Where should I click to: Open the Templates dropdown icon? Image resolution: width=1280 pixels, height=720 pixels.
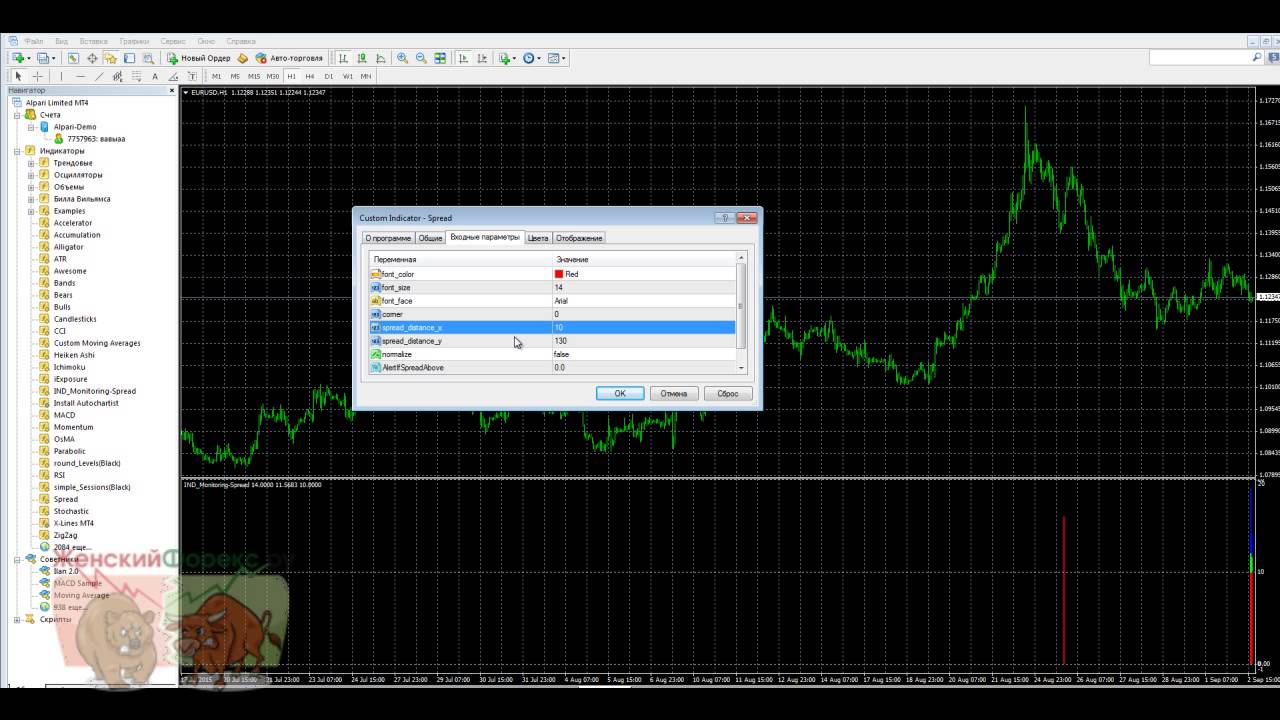[556, 58]
